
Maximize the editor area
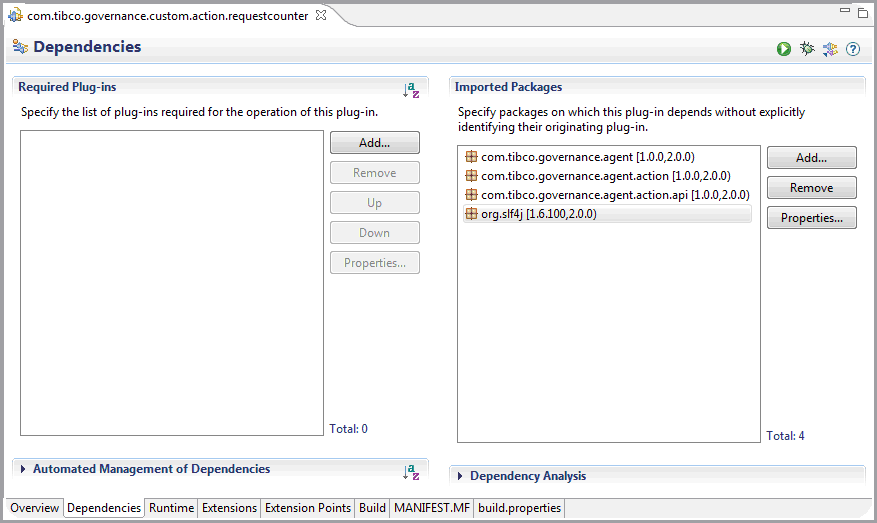click(863, 12)
